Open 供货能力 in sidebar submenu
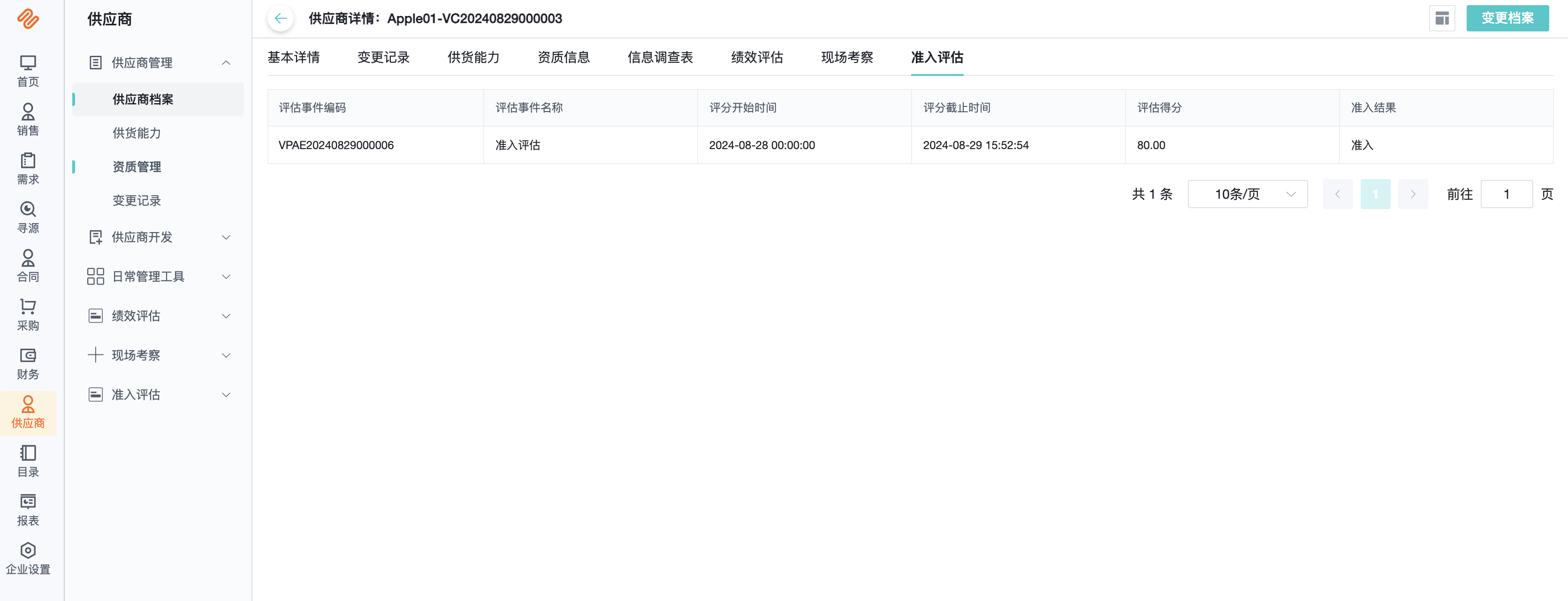The height and width of the screenshot is (601, 1568). coord(137,133)
